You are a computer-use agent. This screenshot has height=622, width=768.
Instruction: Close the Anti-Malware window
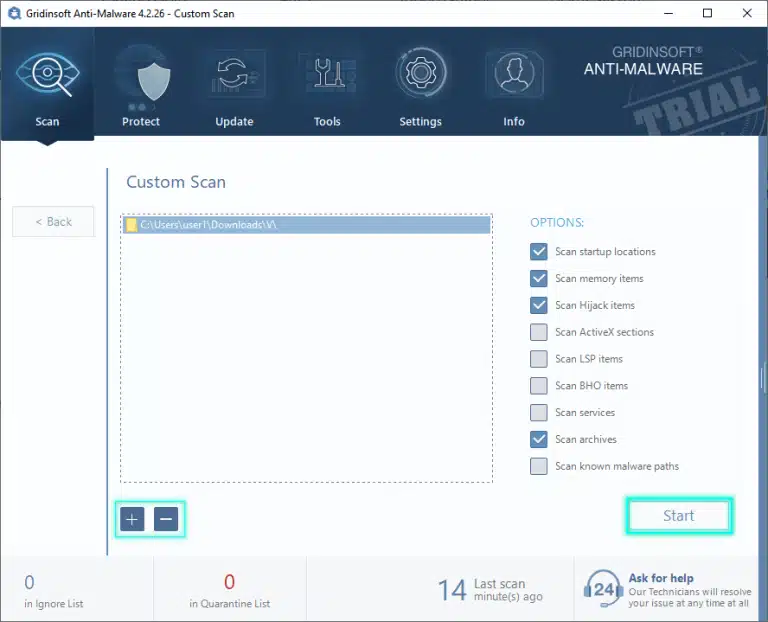click(747, 13)
